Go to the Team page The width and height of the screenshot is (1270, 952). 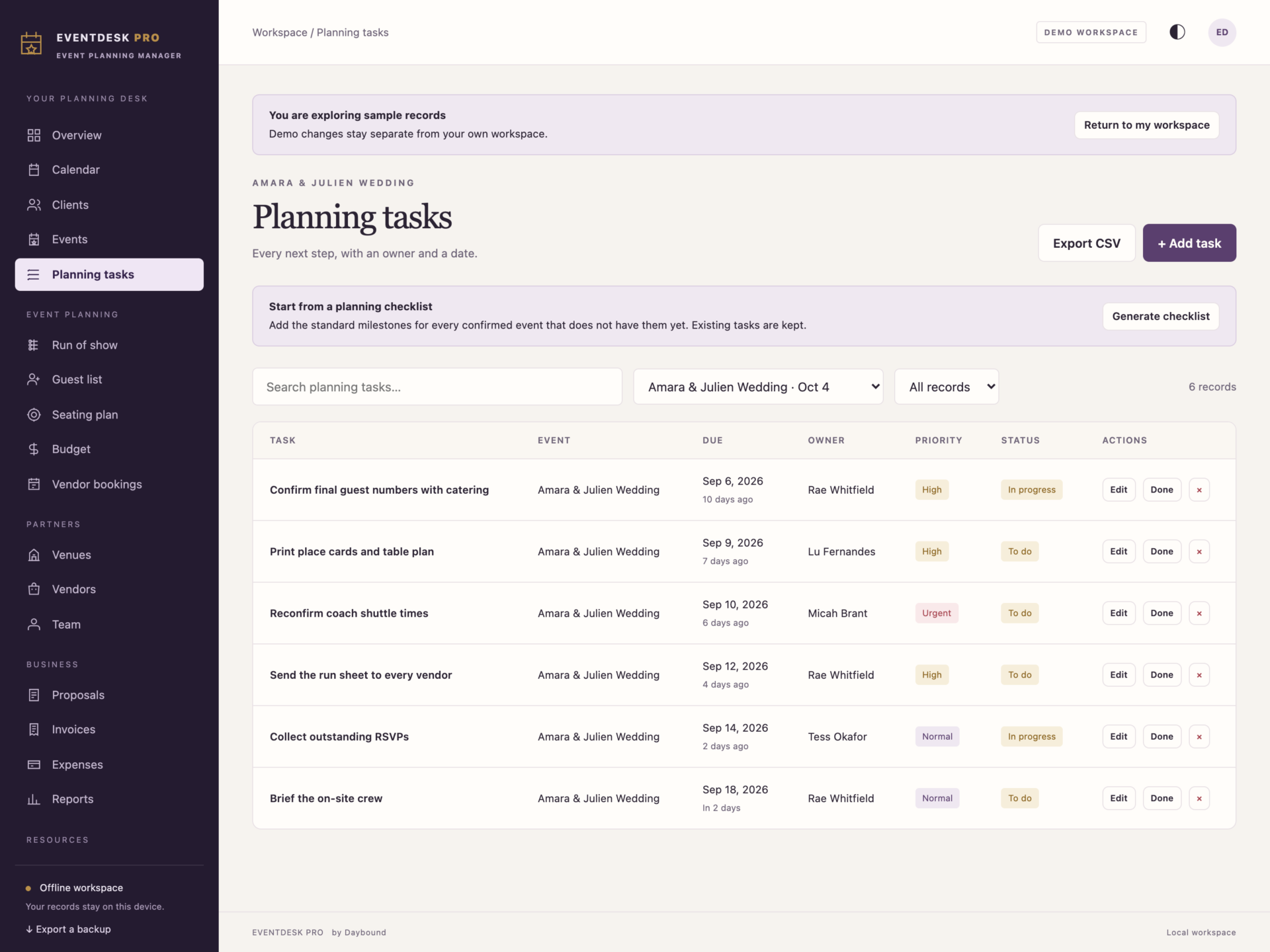pos(109,624)
